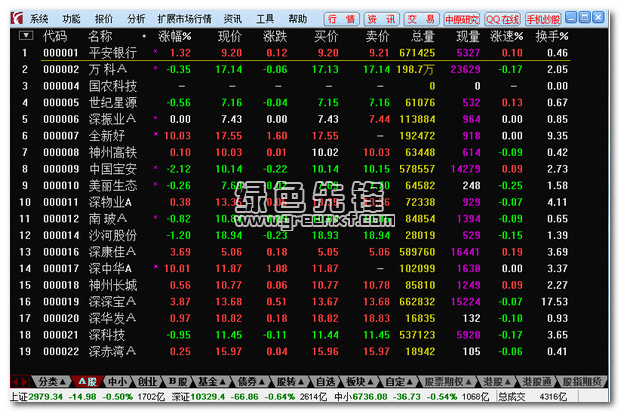Close the stock window
Screen dimensions: 621x413
(598, 17)
